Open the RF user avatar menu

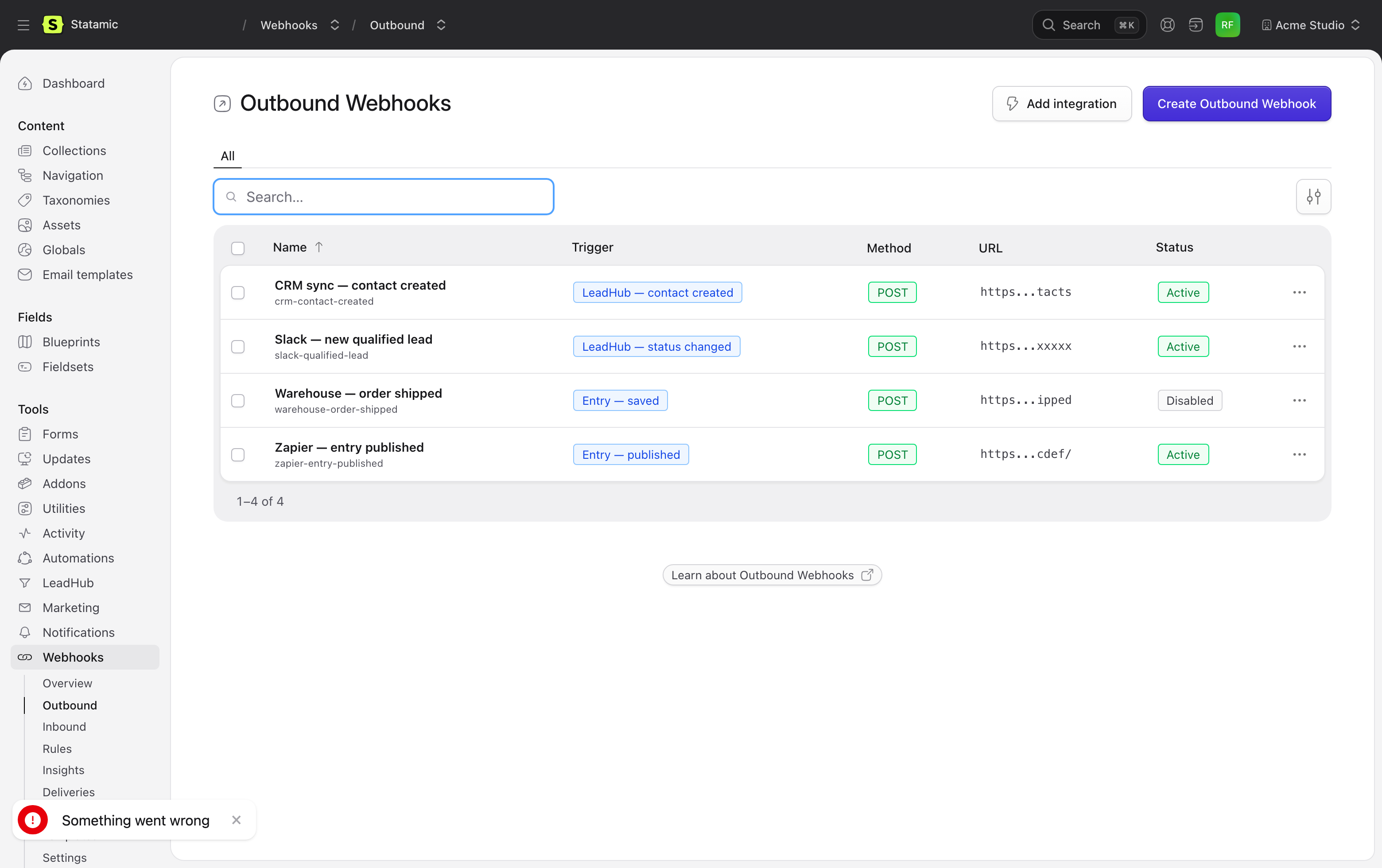(x=1227, y=25)
